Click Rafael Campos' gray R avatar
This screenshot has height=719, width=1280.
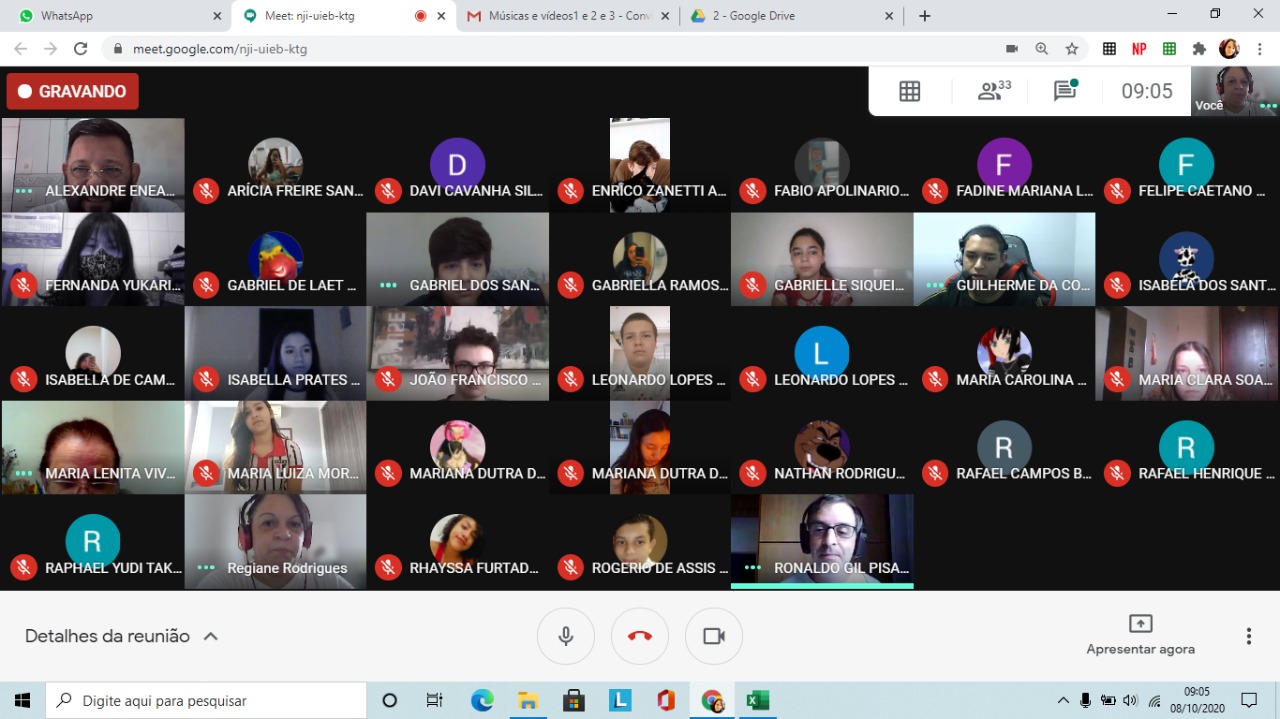tap(1004, 447)
